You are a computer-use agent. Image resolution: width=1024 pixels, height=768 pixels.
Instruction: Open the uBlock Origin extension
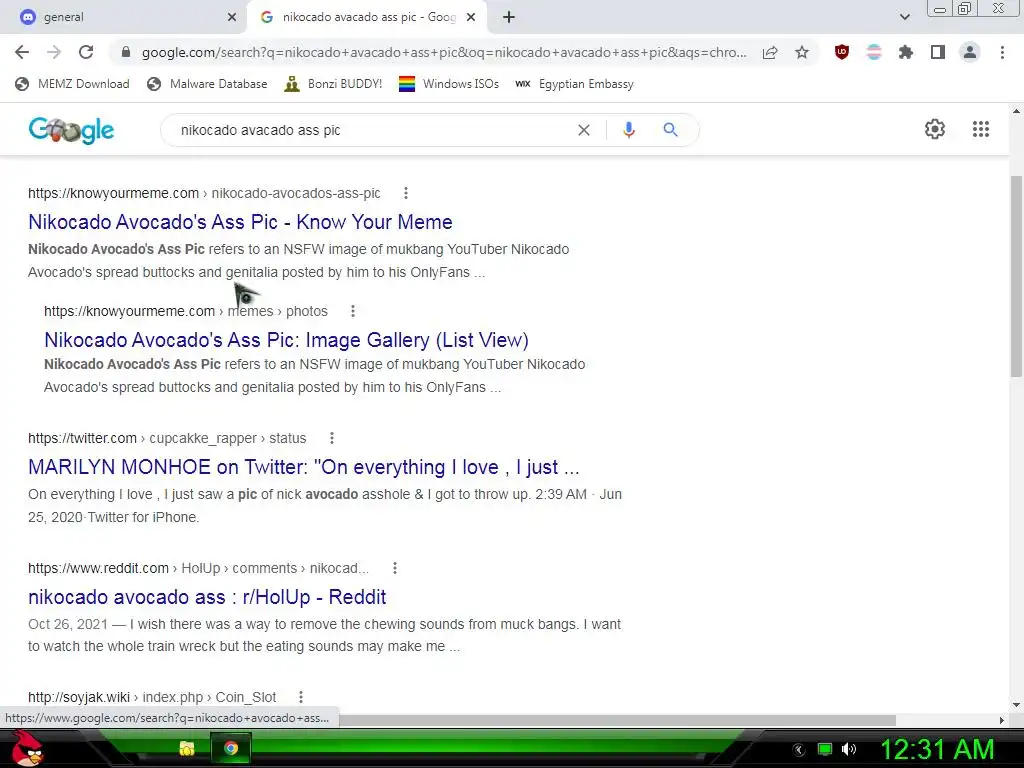tap(842, 52)
